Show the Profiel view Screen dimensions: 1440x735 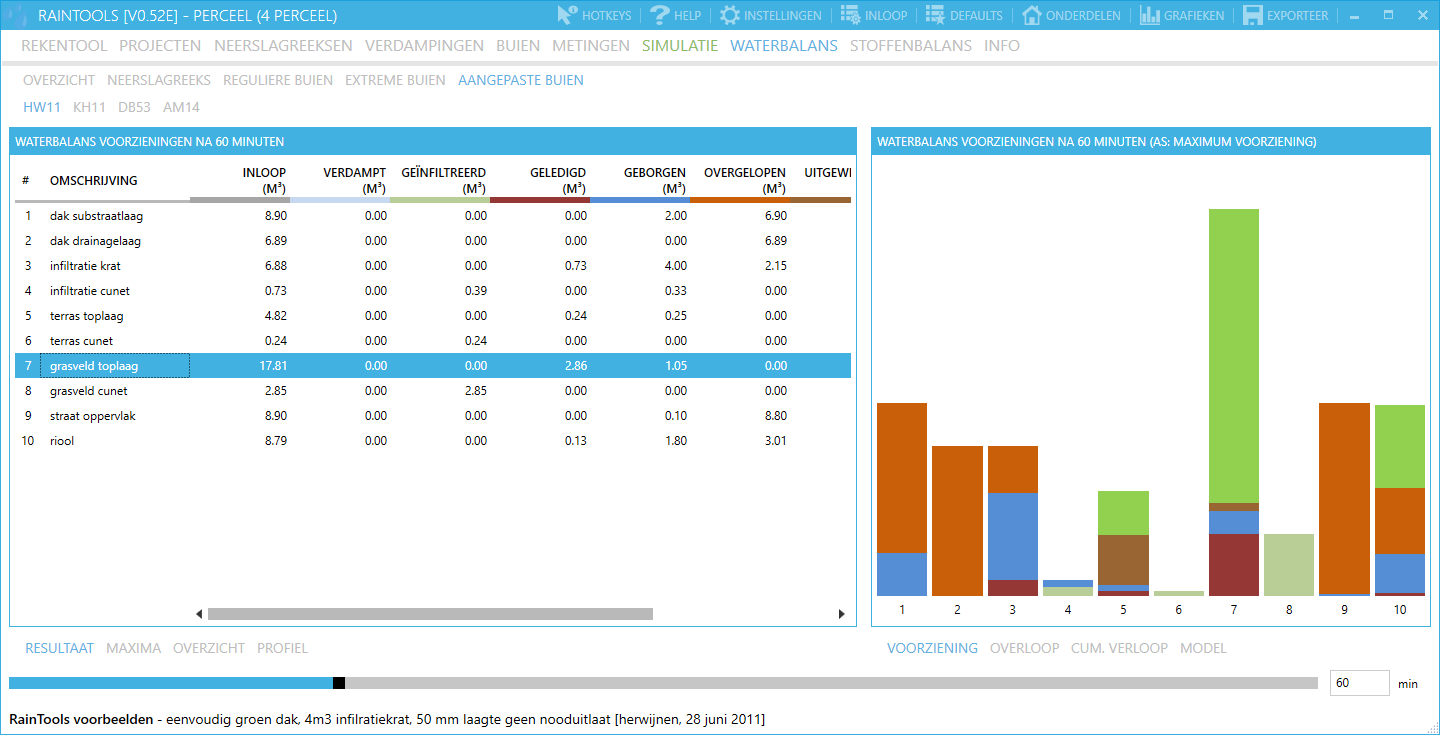(x=282, y=648)
